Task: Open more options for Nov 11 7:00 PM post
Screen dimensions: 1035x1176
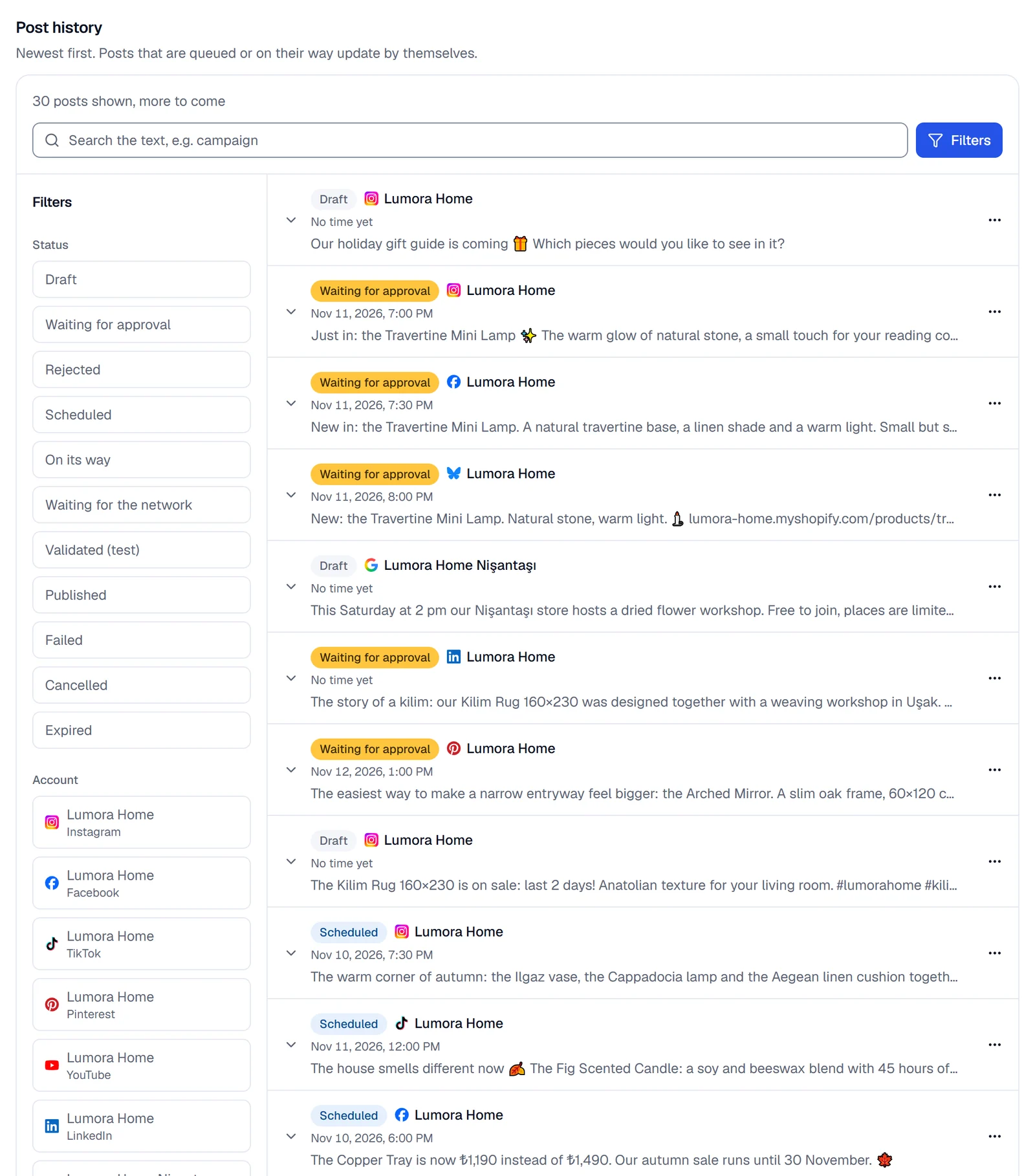Action: coord(994,312)
